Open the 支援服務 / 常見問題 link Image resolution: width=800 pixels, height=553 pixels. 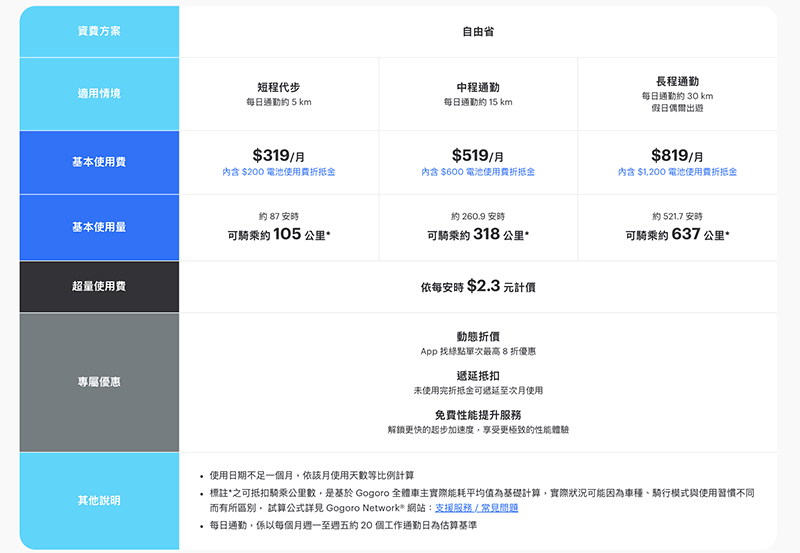click(476, 508)
